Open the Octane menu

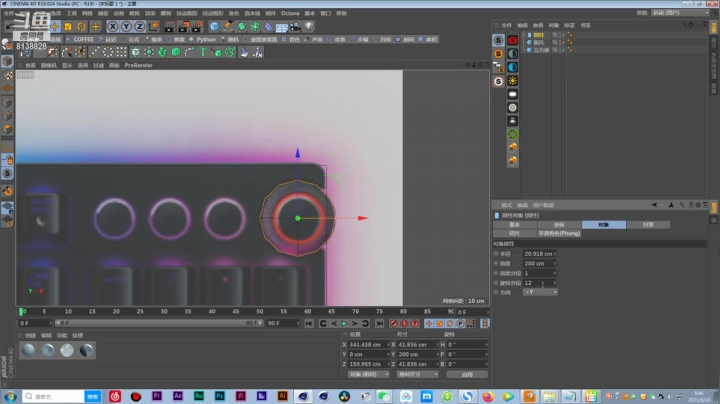click(x=290, y=13)
